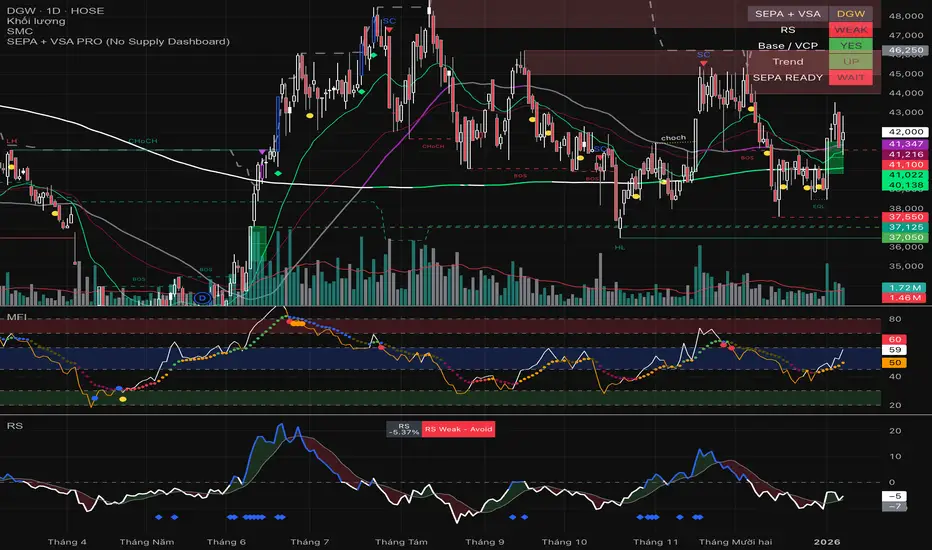Click the green 41,022 price label
Image resolution: width=932 pixels, height=550 pixels.
click(x=906, y=175)
